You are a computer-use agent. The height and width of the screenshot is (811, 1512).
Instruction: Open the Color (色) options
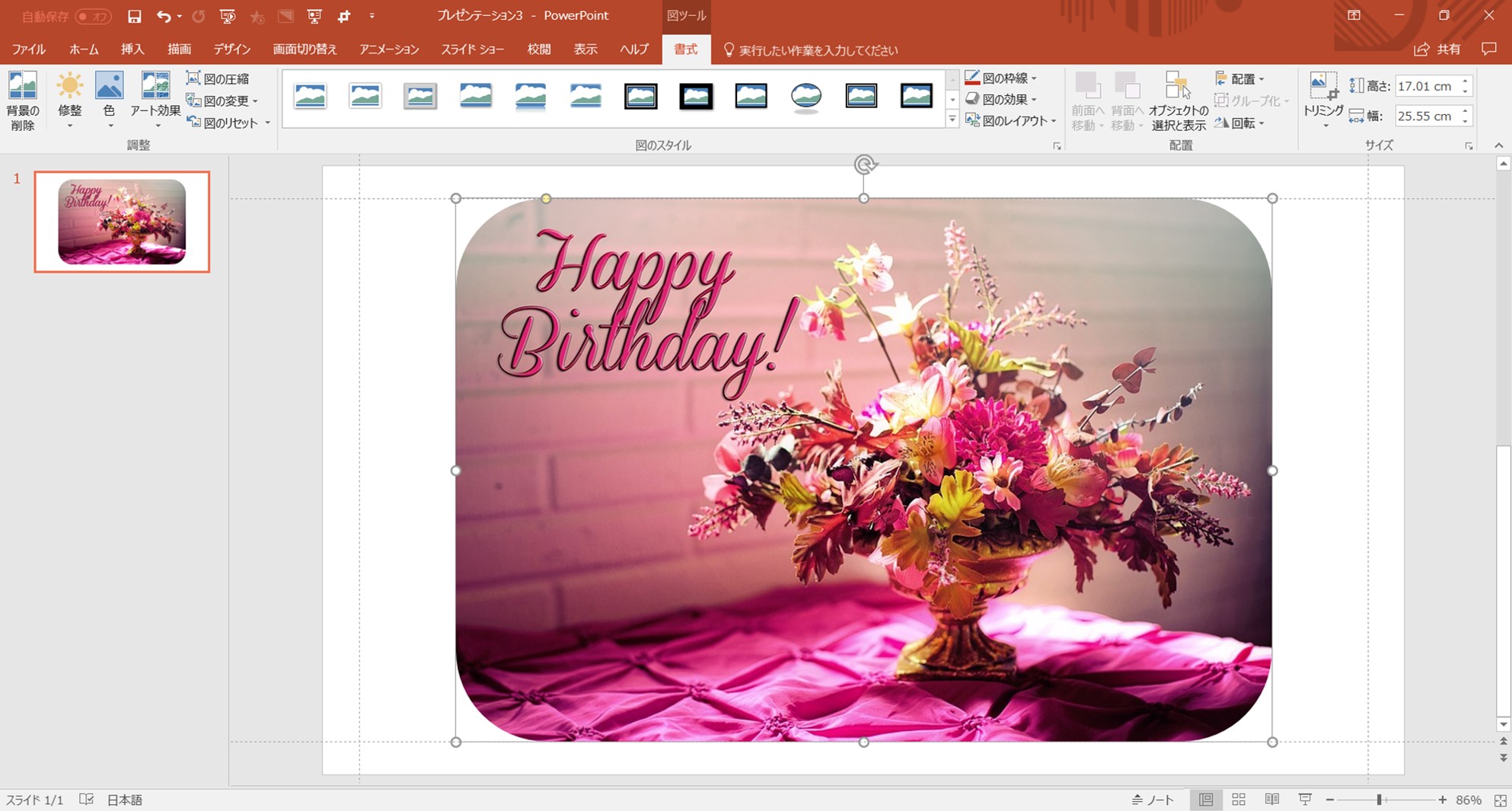109,101
